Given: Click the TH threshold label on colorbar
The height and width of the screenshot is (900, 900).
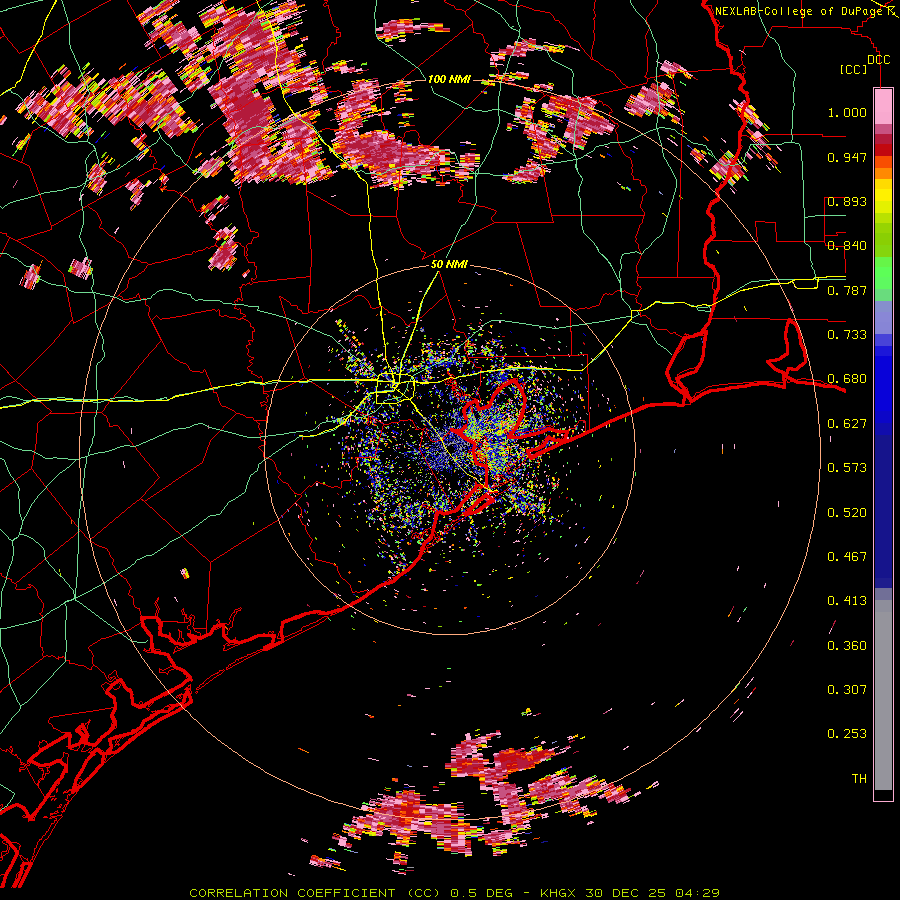Looking at the screenshot, I should click(859, 779).
